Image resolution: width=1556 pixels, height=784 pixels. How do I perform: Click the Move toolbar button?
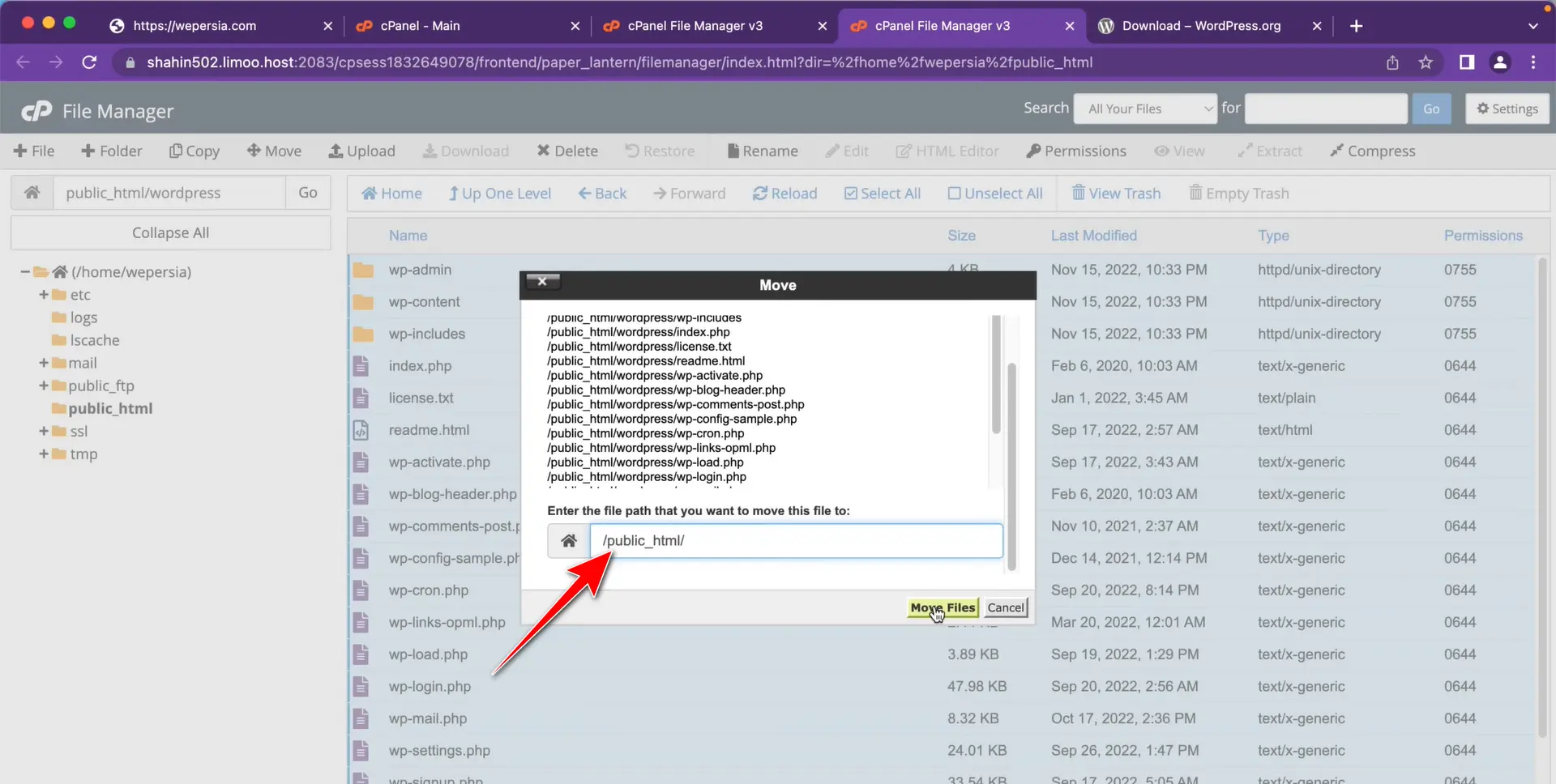click(275, 151)
